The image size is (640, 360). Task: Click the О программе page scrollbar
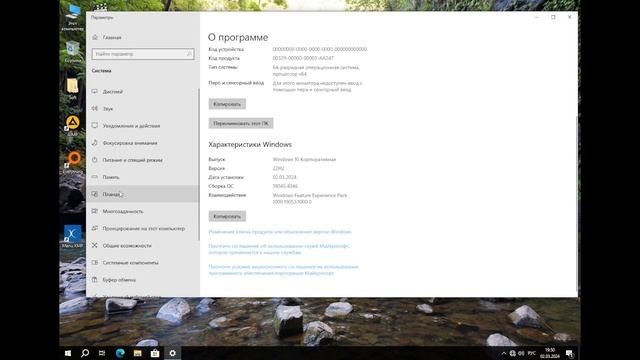pos(576,203)
